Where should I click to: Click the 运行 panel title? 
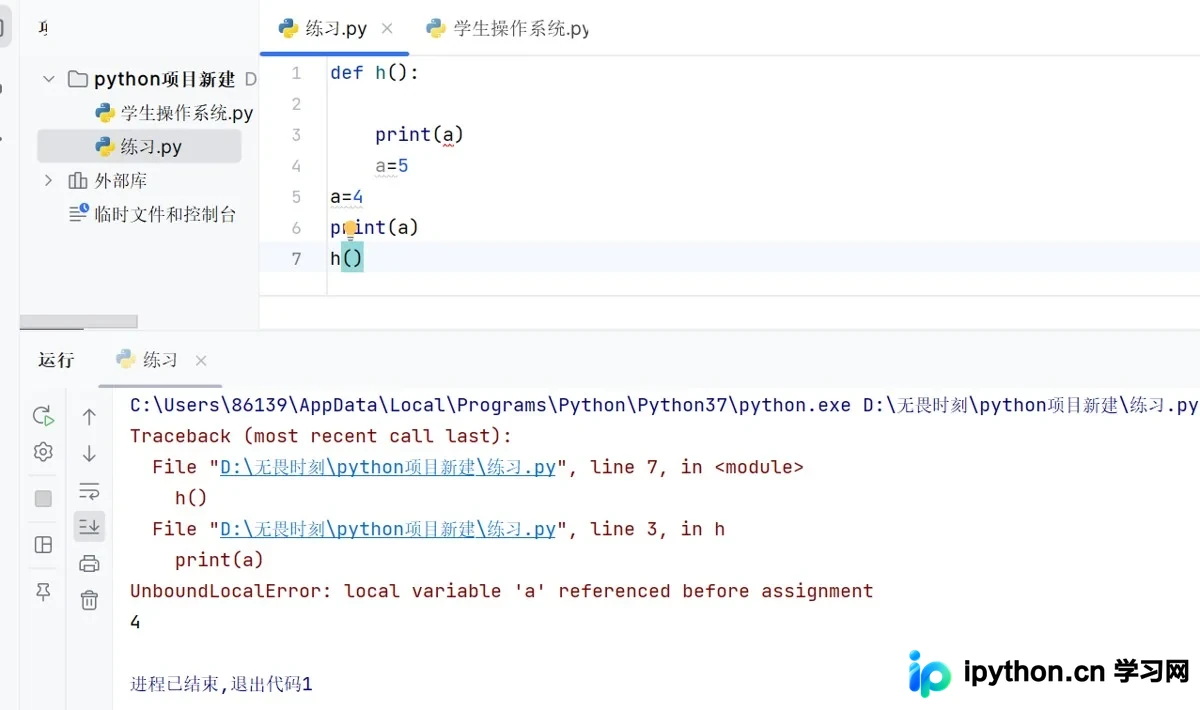pos(56,360)
